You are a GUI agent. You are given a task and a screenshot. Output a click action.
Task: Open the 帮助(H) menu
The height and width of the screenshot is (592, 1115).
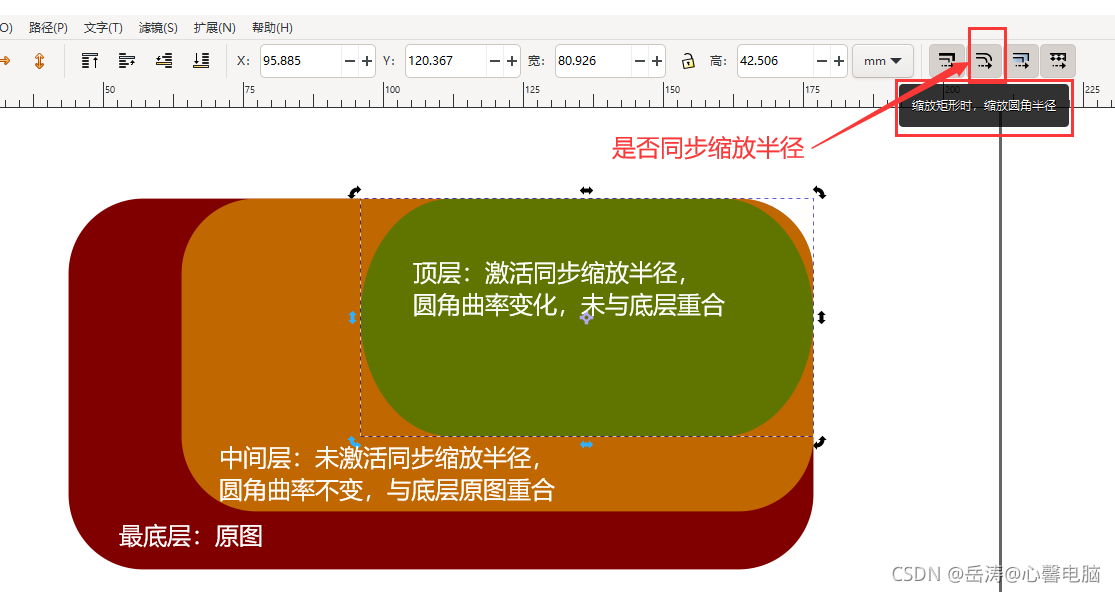point(272,28)
